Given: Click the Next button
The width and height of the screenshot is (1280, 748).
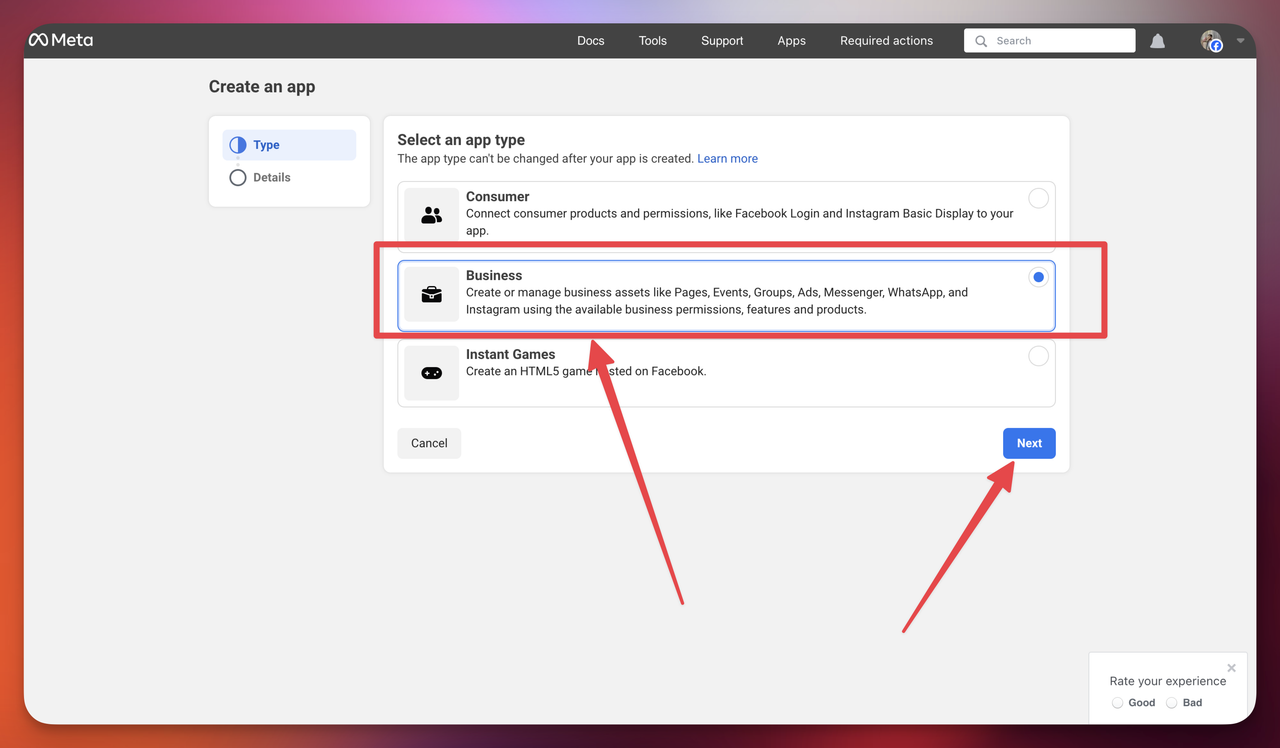Looking at the screenshot, I should tap(1029, 443).
